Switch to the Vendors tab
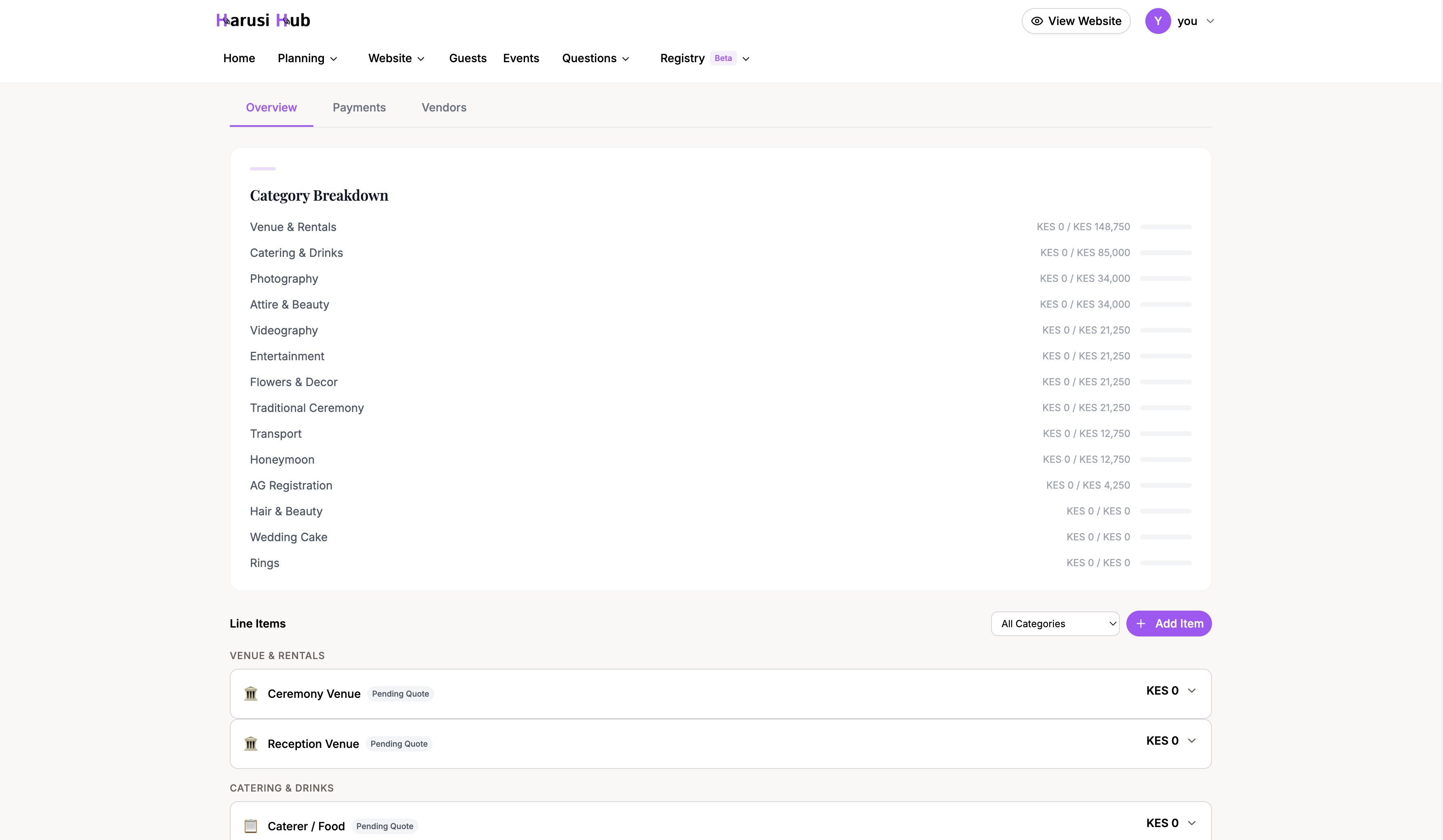The height and width of the screenshot is (840, 1443). [x=444, y=108]
